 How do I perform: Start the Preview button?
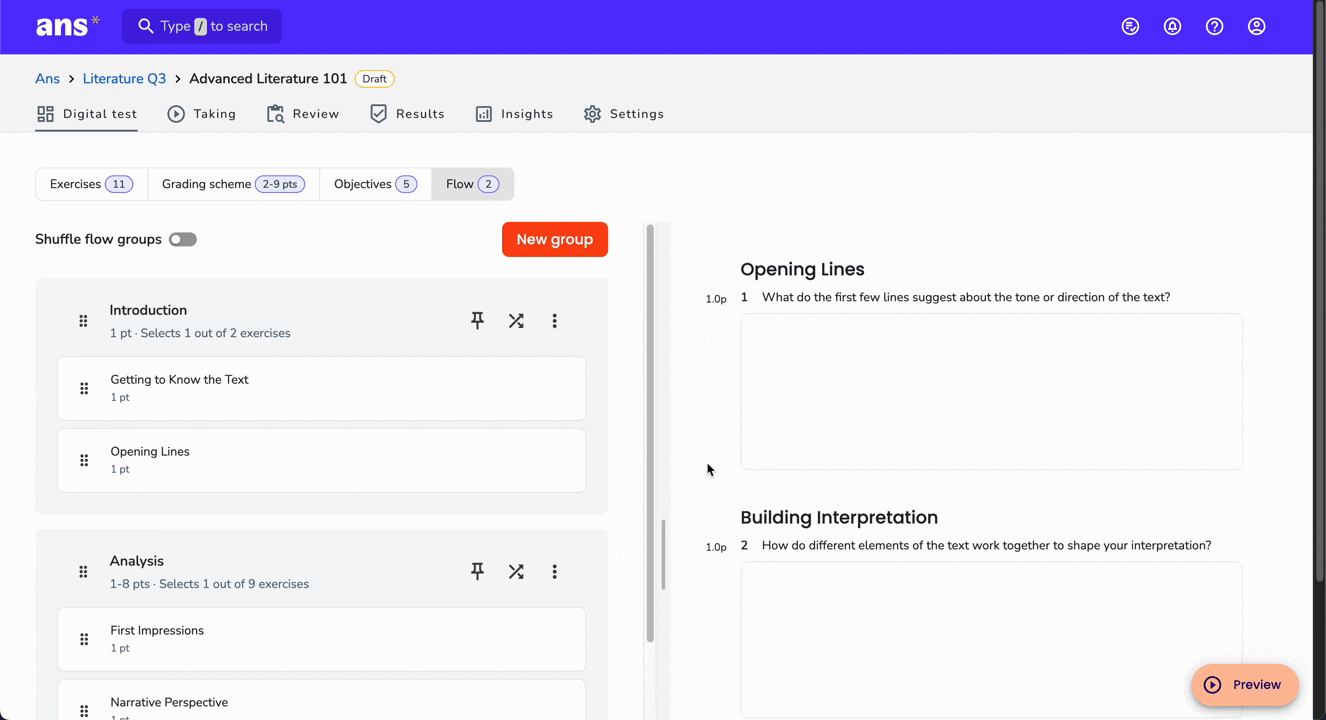point(1244,685)
